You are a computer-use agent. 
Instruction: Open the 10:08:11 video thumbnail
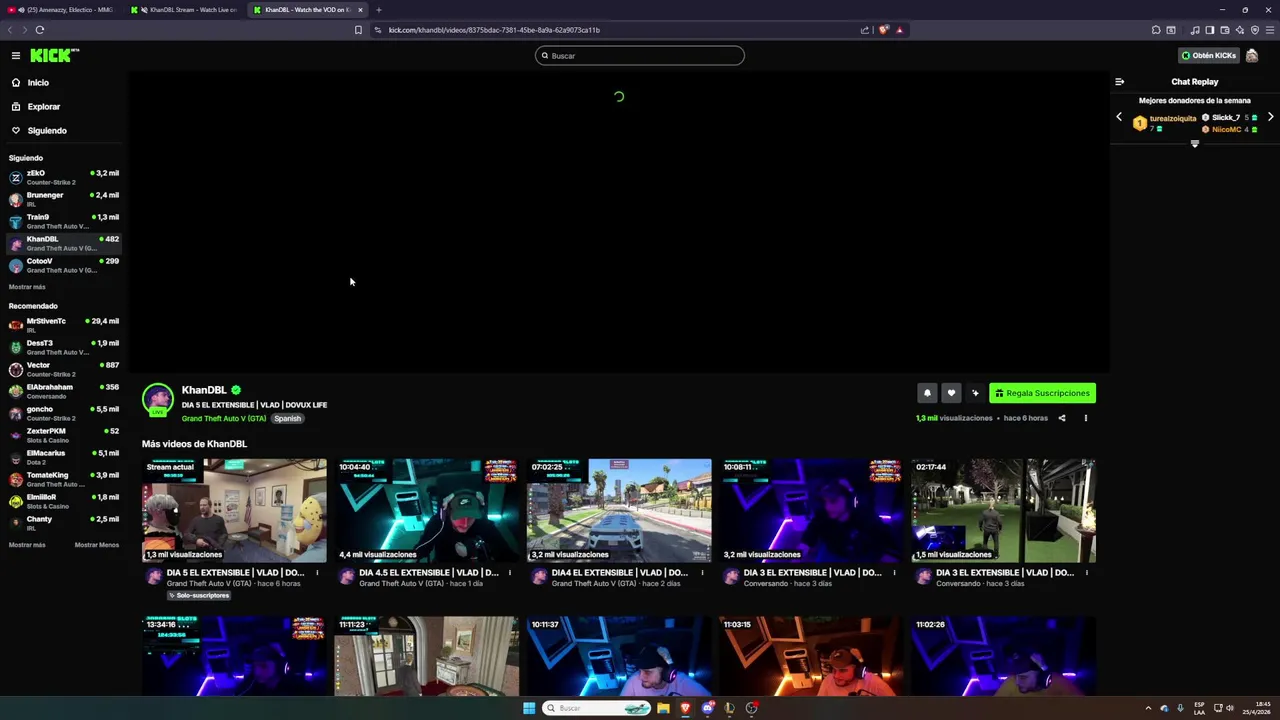coord(811,511)
